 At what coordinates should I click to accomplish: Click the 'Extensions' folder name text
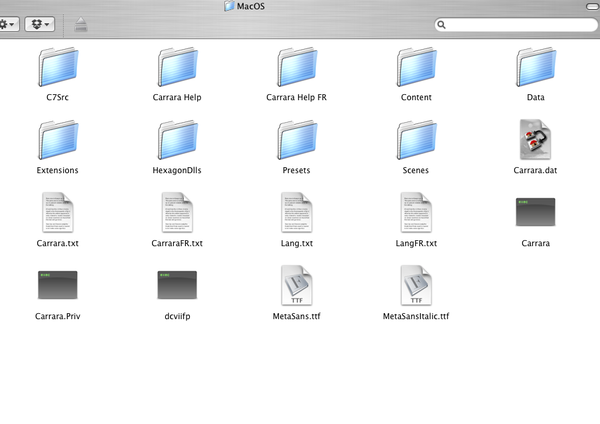(57, 170)
